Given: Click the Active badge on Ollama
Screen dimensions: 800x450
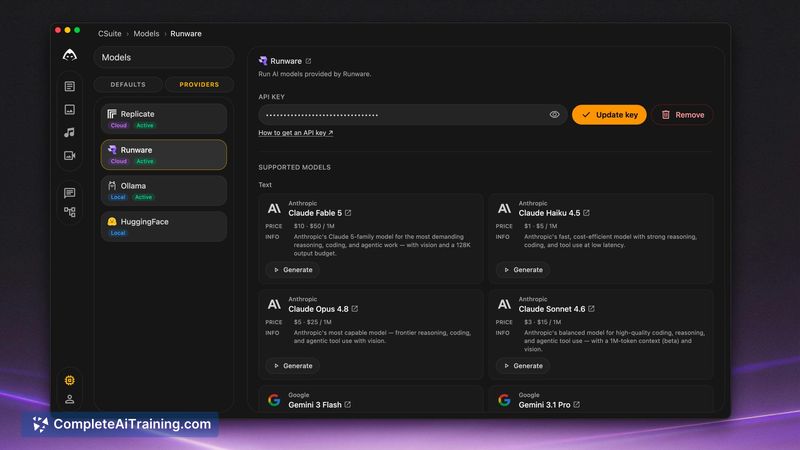Looking at the screenshot, I should pos(143,197).
